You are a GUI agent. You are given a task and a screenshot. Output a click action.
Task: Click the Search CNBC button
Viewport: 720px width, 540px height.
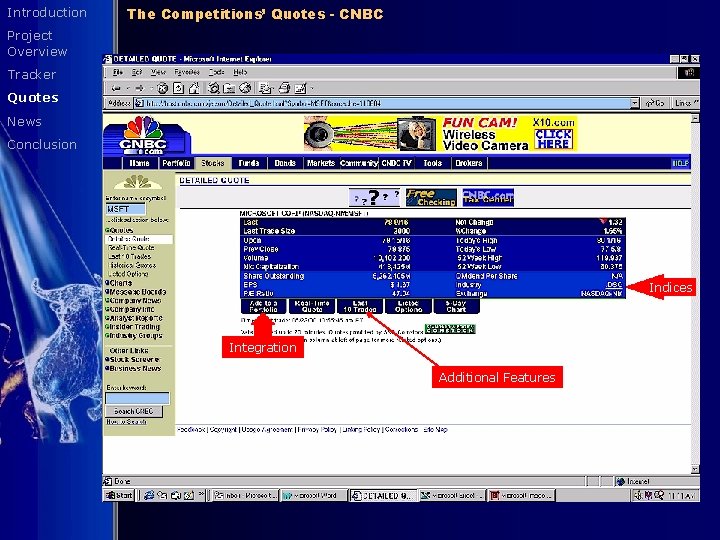[134, 411]
